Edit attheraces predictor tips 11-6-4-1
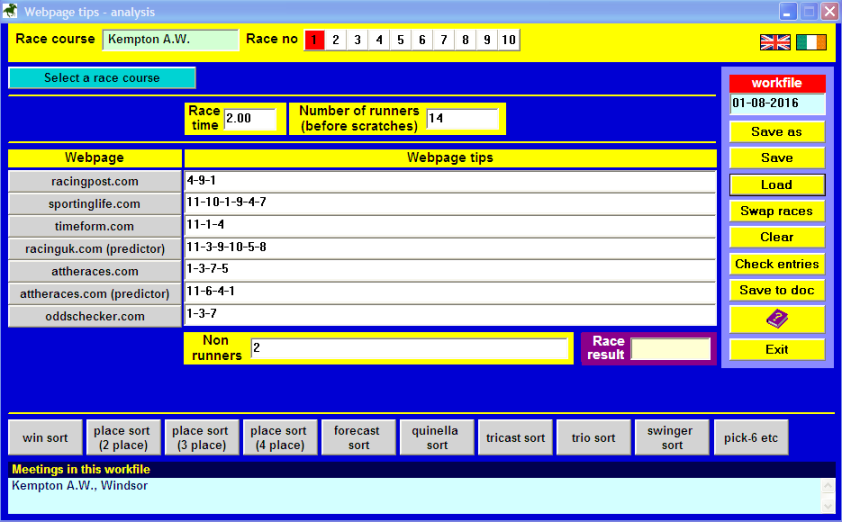 [x=451, y=294]
